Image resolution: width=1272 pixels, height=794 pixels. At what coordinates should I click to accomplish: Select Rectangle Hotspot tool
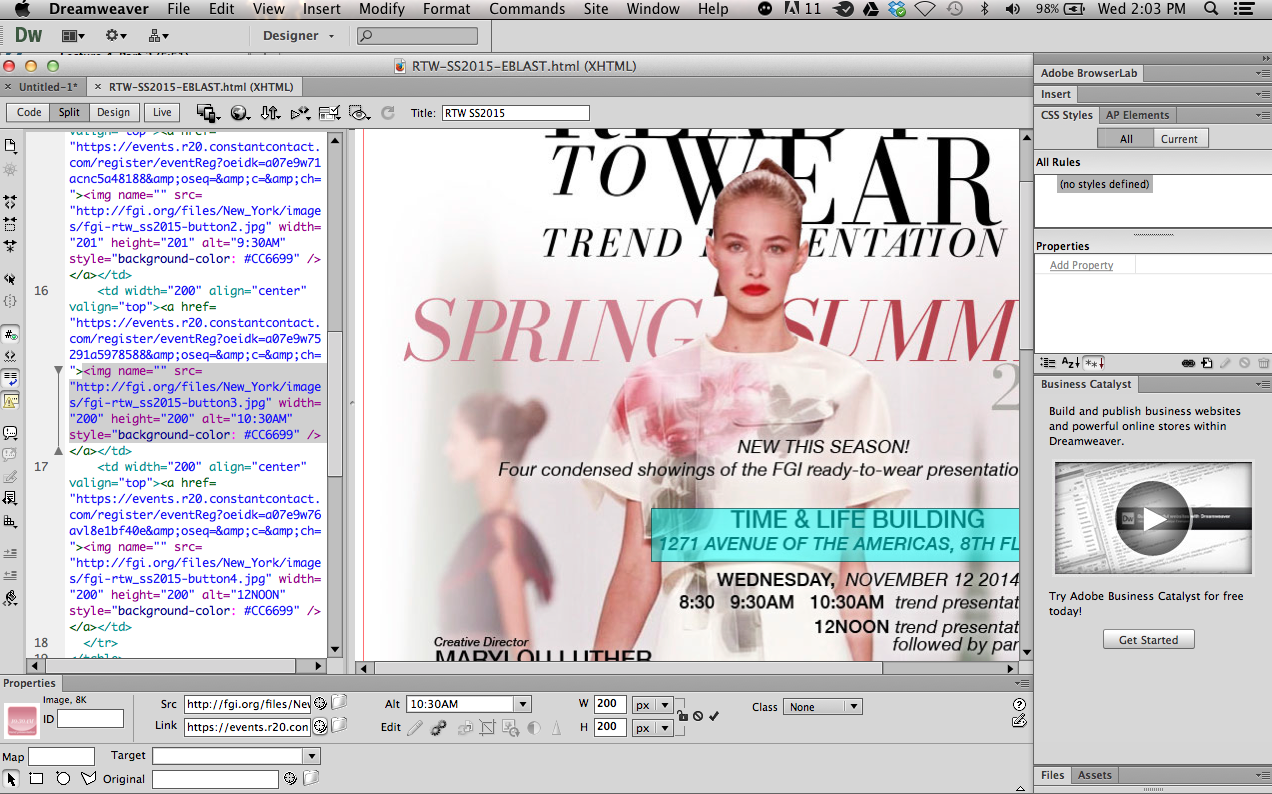click(x=36, y=778)
